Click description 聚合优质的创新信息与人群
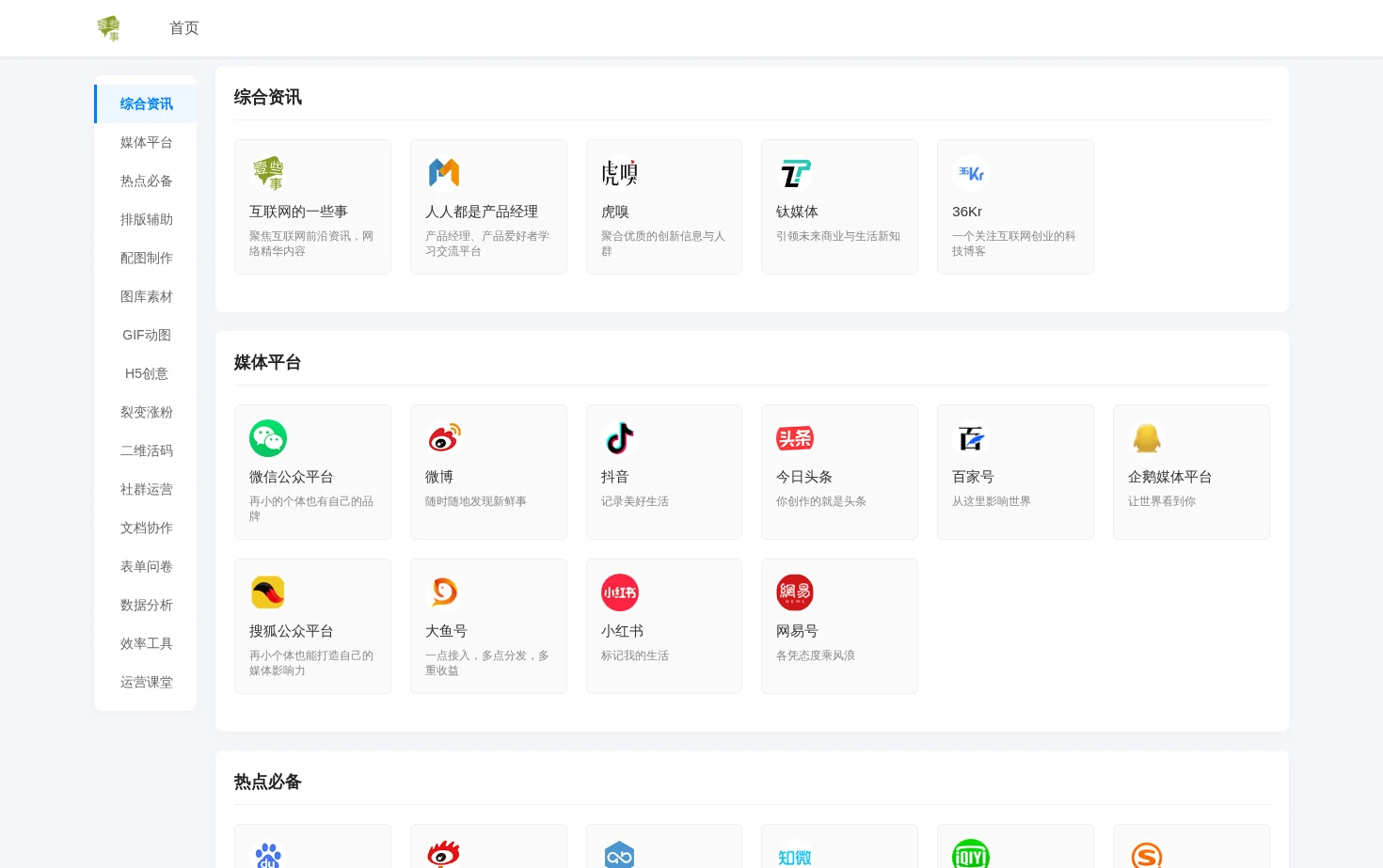Screen dimensions: 1383x868 [663, 244]
